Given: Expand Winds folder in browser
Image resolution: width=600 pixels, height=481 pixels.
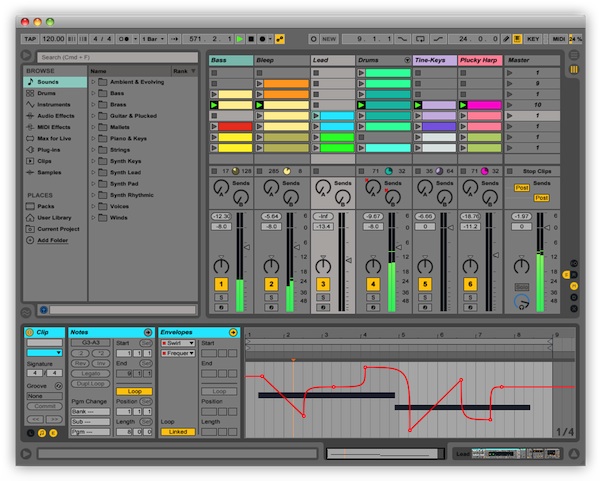Looking at the screenshot, I should click(93, 218).
